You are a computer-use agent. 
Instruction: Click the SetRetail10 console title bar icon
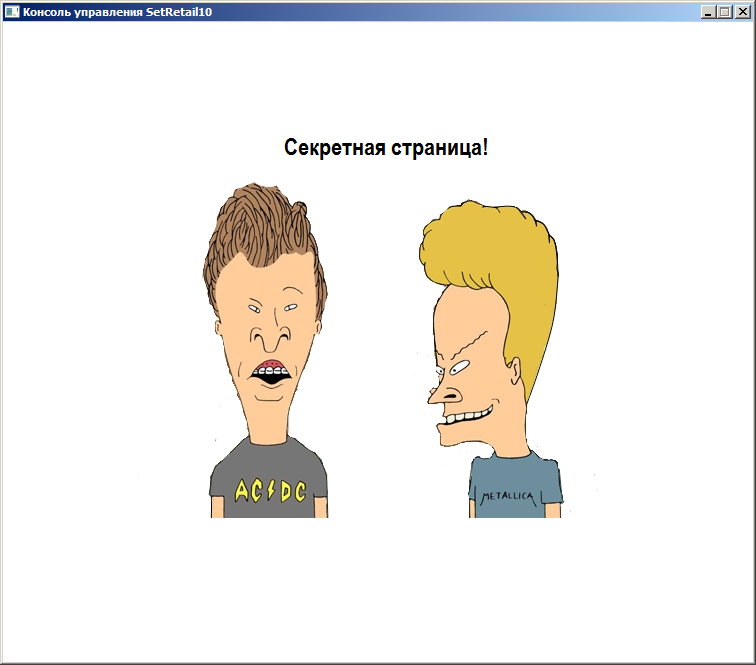click(12, 12)
